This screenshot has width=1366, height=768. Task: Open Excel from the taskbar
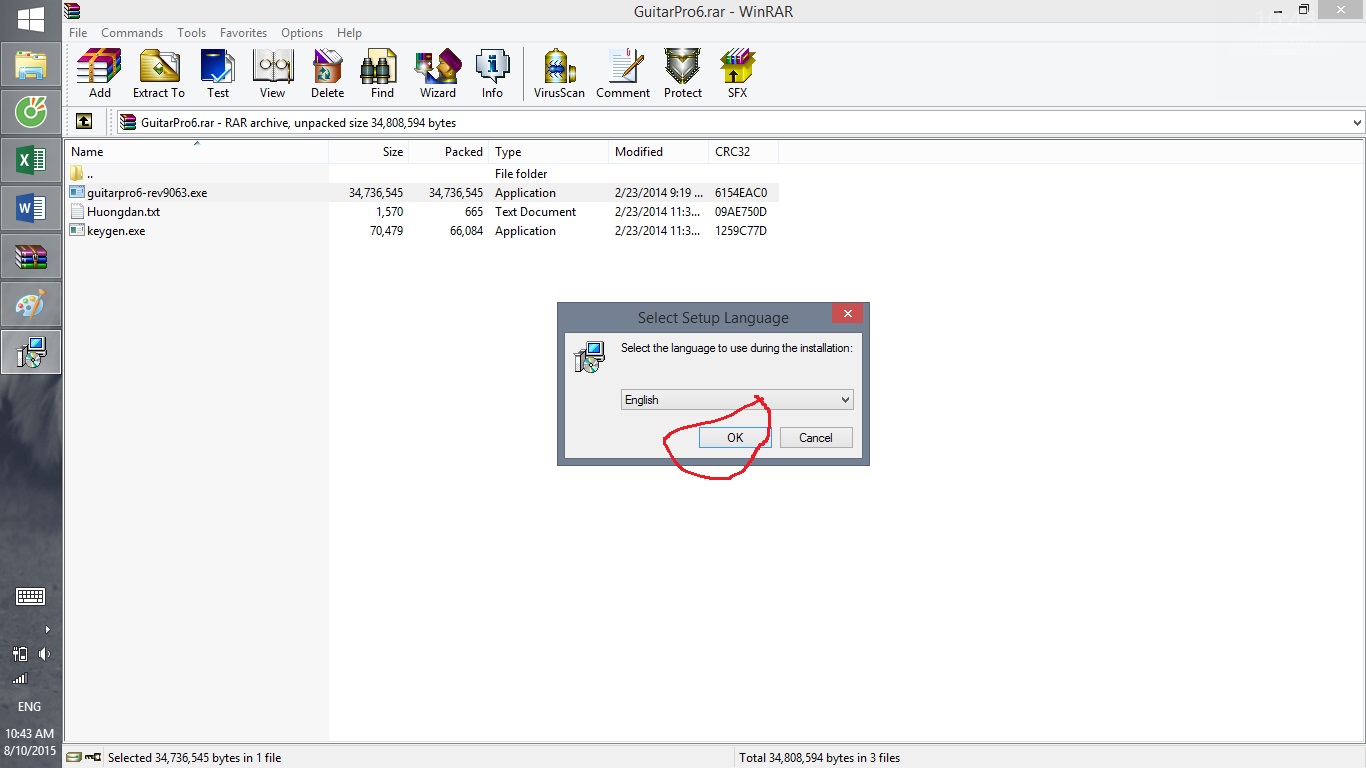coord(31,160)
